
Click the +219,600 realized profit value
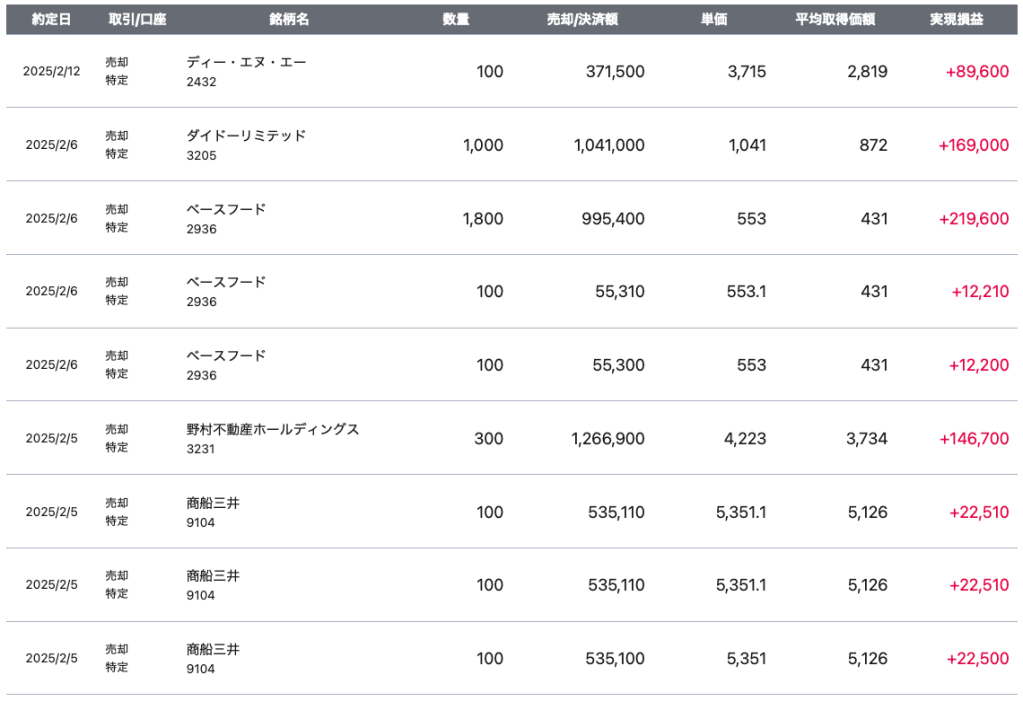(x=973, y=219)
